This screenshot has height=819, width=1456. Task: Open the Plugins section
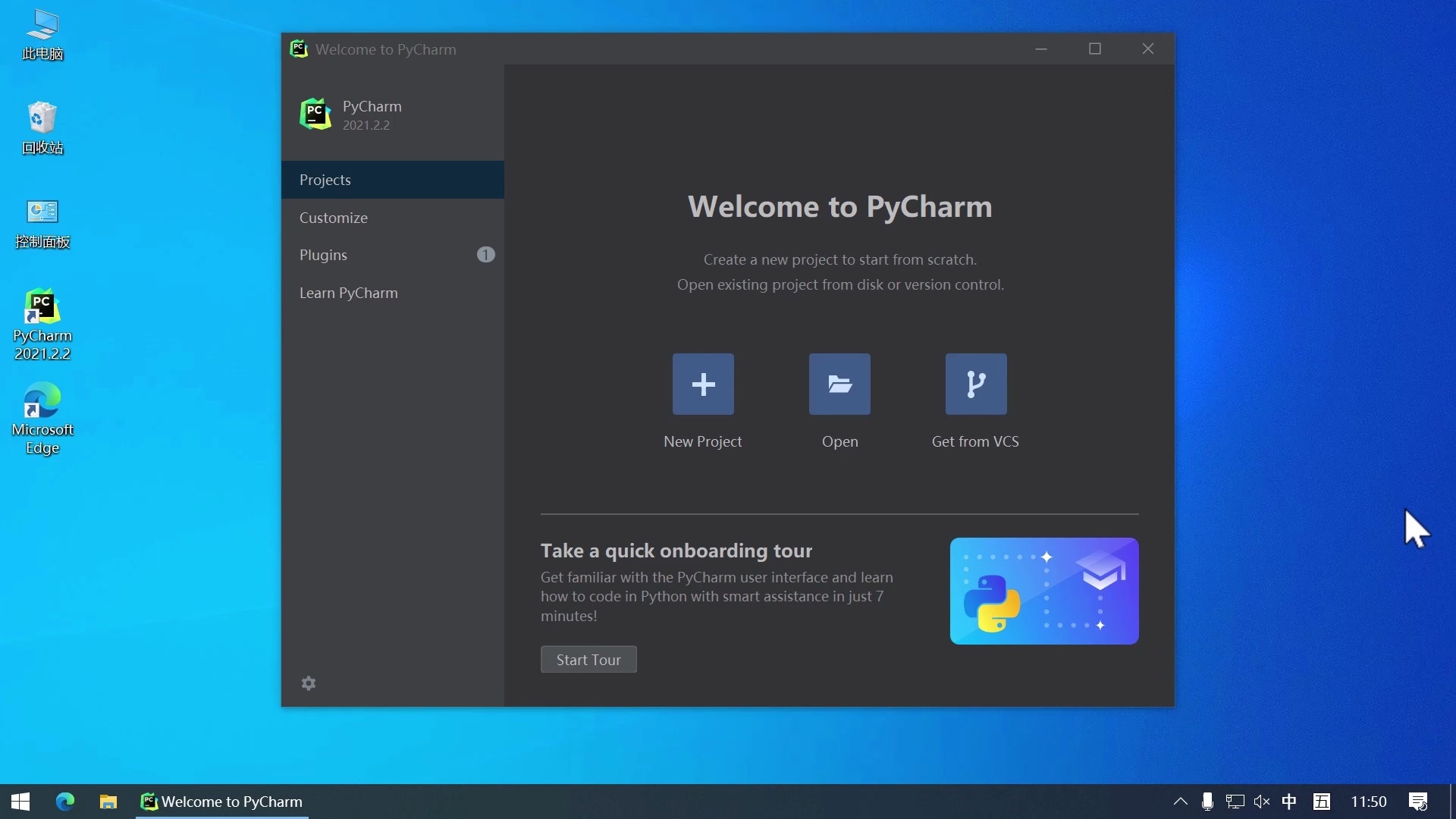(x=323, y=255)
